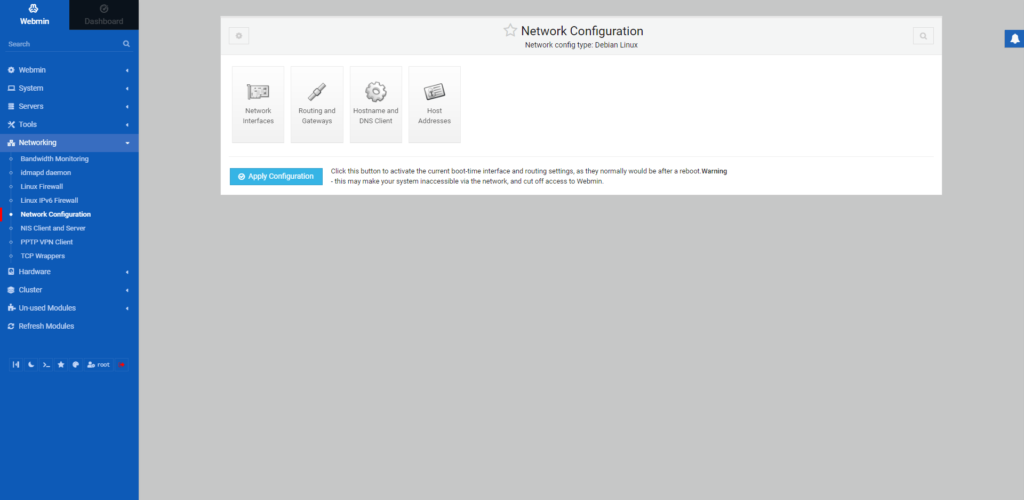Open Bandwidth Monitoring

(54, 159)
